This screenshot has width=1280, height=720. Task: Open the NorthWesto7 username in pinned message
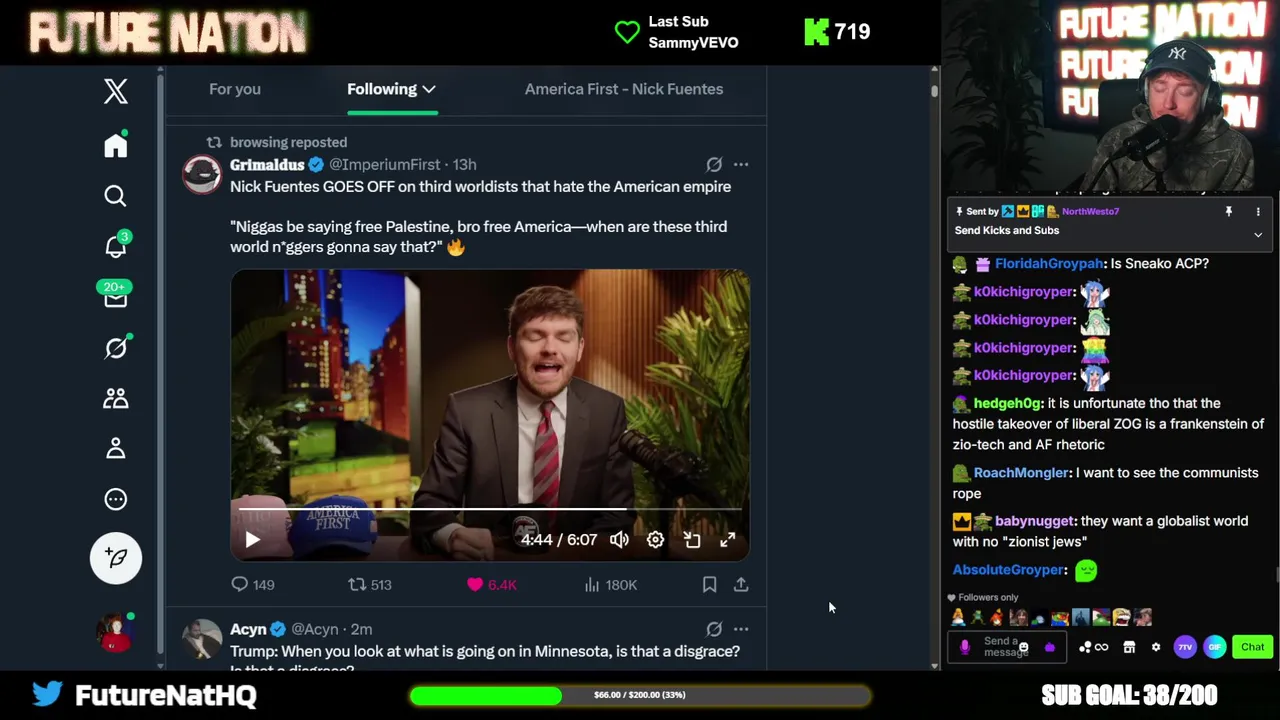[1090, 211]
